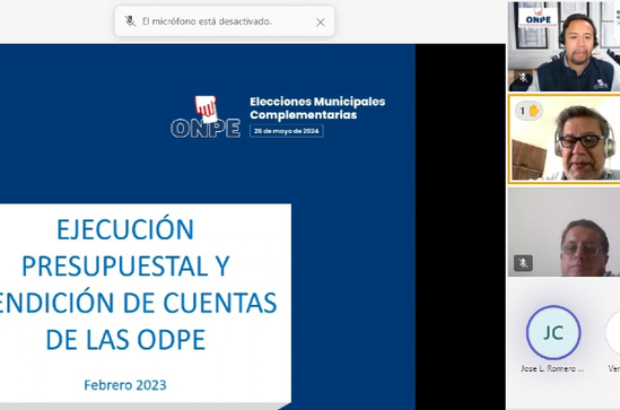The width and height of the screenshot is (620, 410).
Task: Select the highlighted participant with raised hand
Action: point(565,139)
